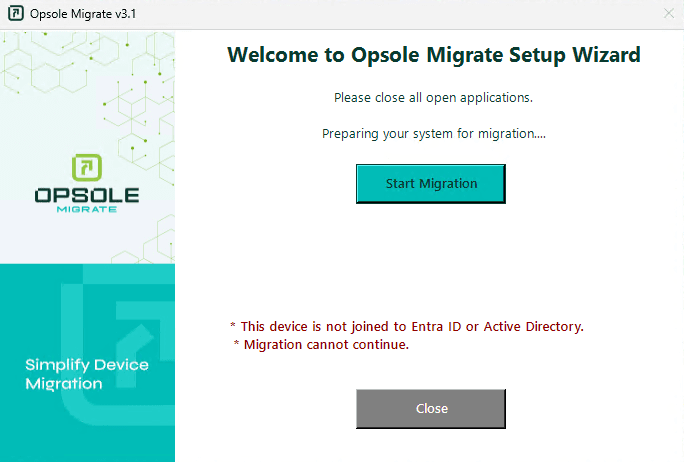Viewport: 684px width, 462px height.
Task: Click the Welcome to Opsole Migrate heading
Action: (x=434, y=55)
